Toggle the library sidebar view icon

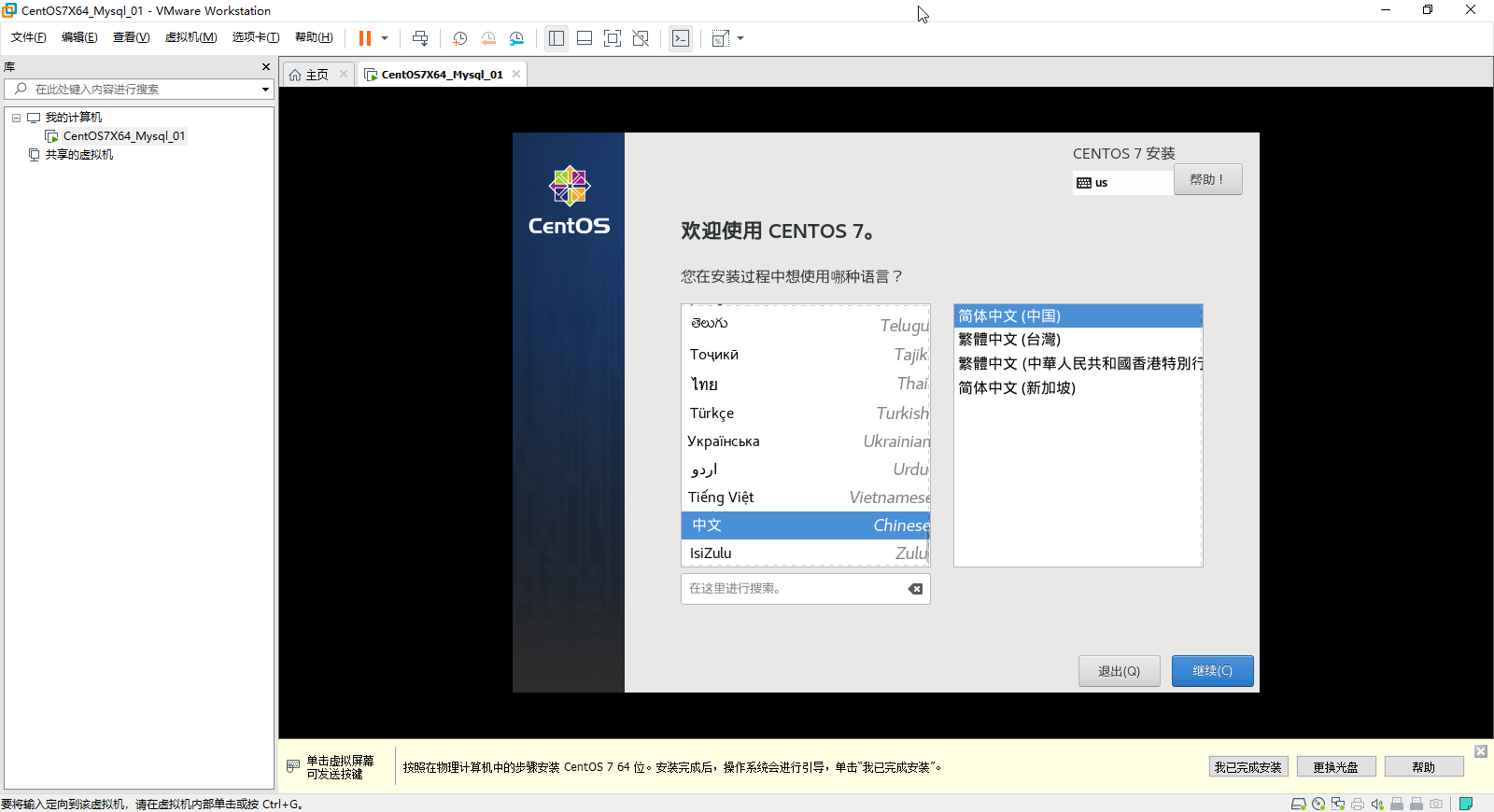click(x=557, y=38)
